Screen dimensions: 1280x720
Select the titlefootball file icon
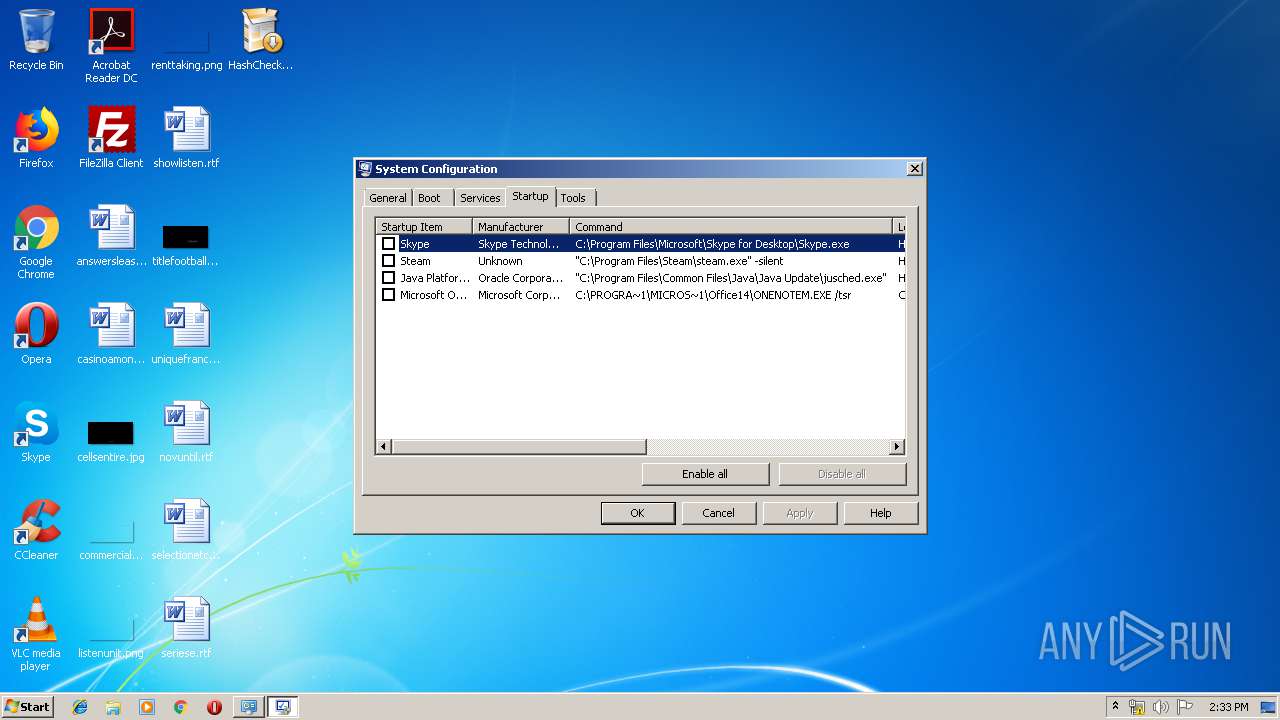click(185, 245)
